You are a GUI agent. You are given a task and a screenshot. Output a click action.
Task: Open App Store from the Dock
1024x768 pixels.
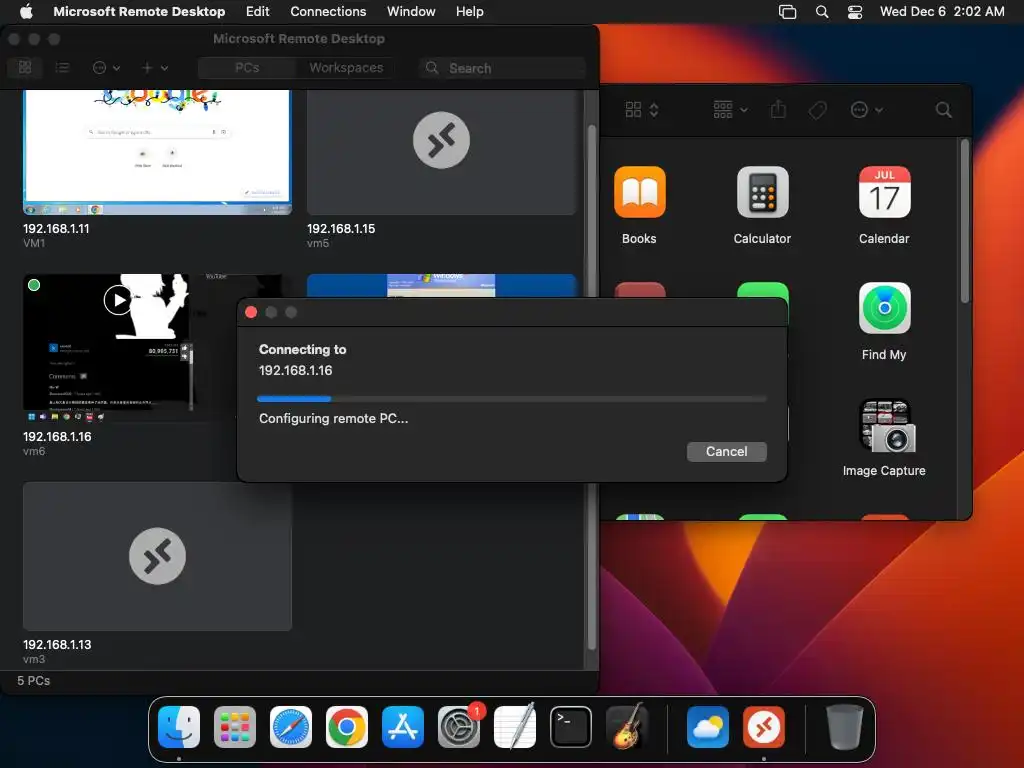(x=403, y=727)
